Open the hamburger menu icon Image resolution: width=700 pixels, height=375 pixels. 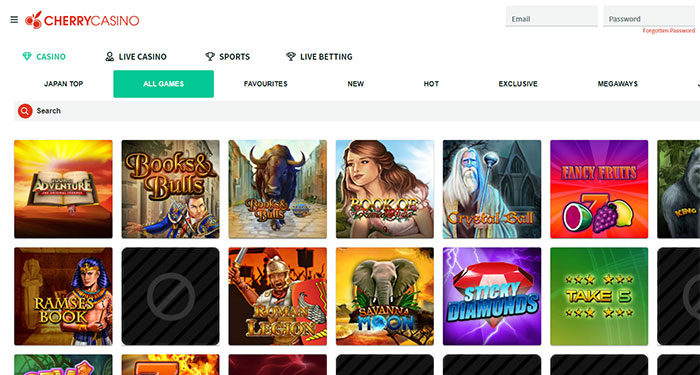[14, 20]
